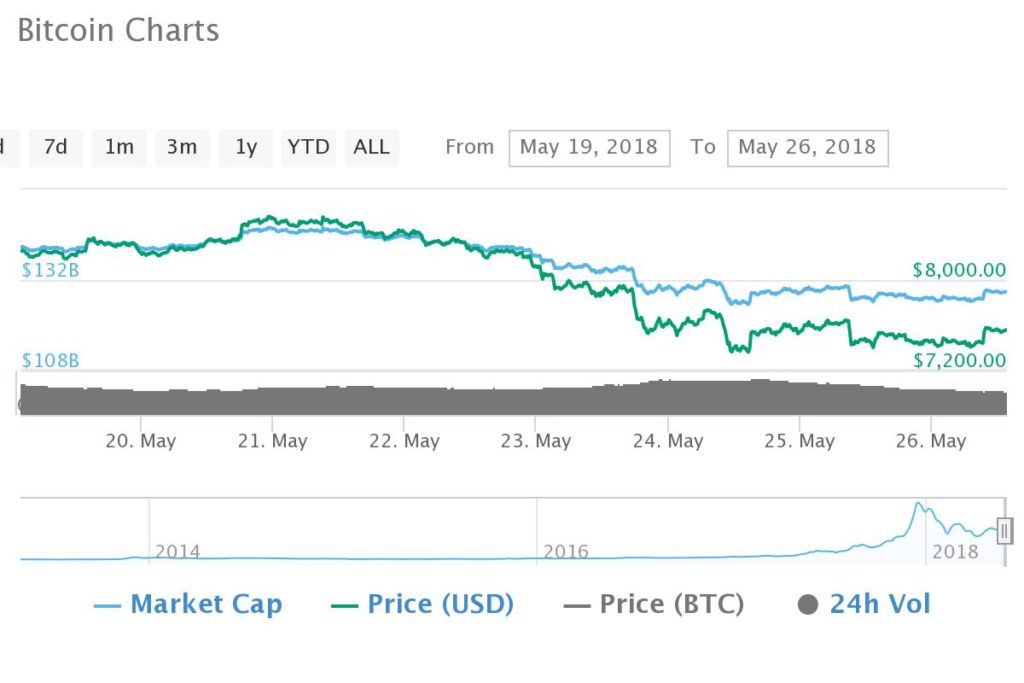
Task: Enable the Price (BTC) series
Action: (x=654, y=604)
